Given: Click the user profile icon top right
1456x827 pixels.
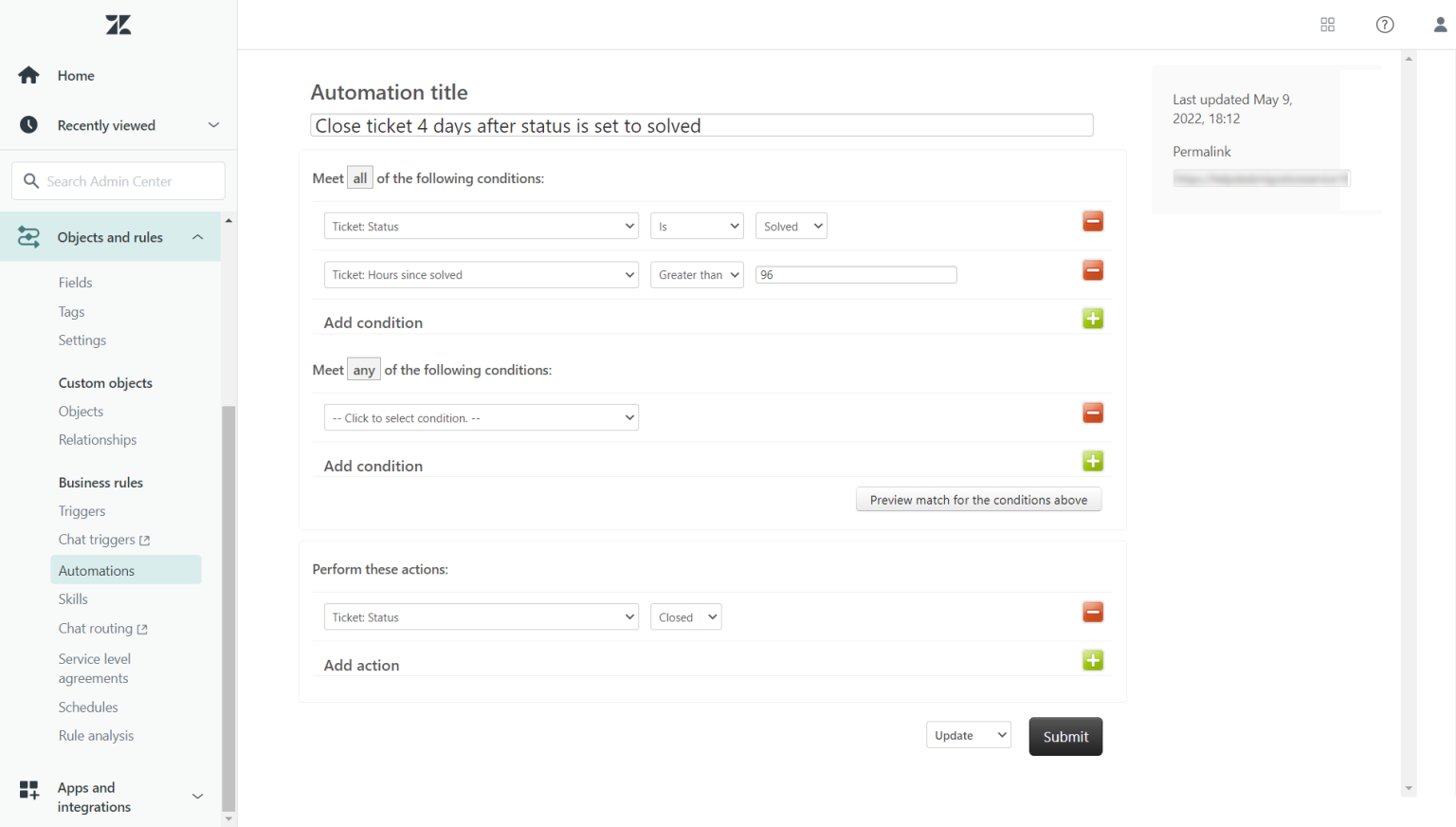Looking at the screenshot, I should click(1440, 24).
